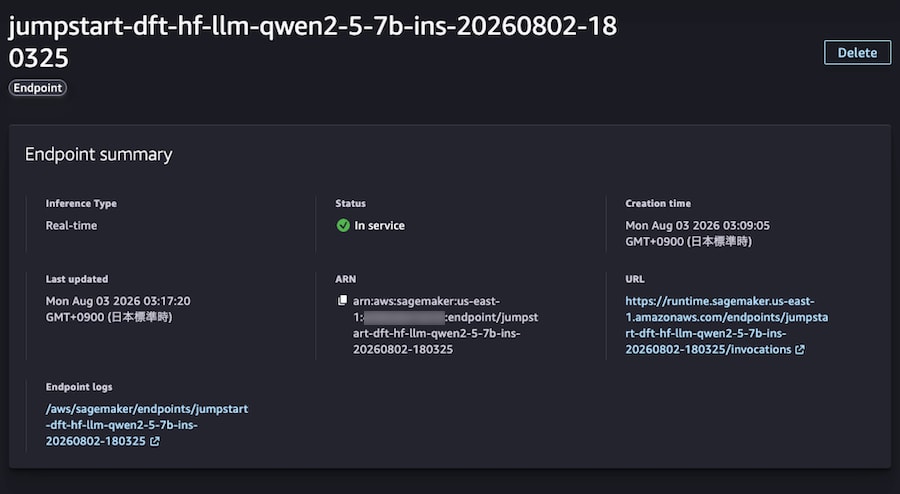
Task: Click the Creation time value
Action: tap(697, 234)
